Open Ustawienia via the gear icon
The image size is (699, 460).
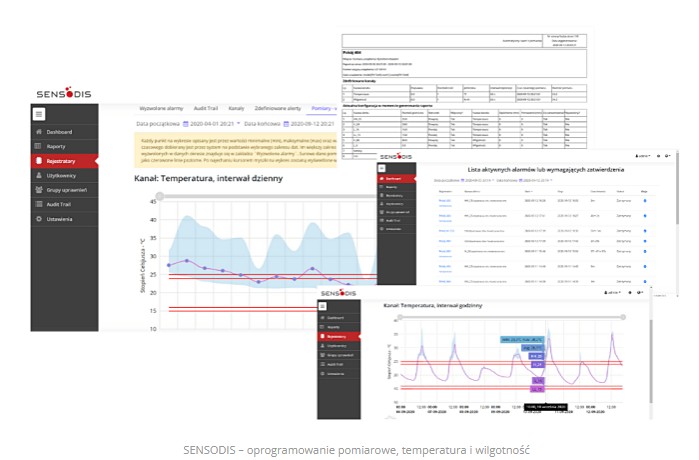click(x=38, y=218)
